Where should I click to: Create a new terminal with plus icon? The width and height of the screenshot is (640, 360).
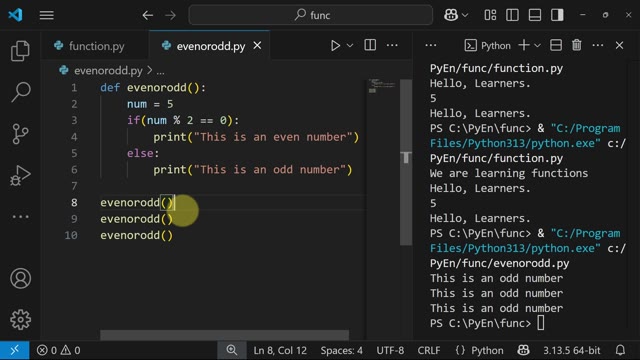pyautogui.click(x=524, y=45)
